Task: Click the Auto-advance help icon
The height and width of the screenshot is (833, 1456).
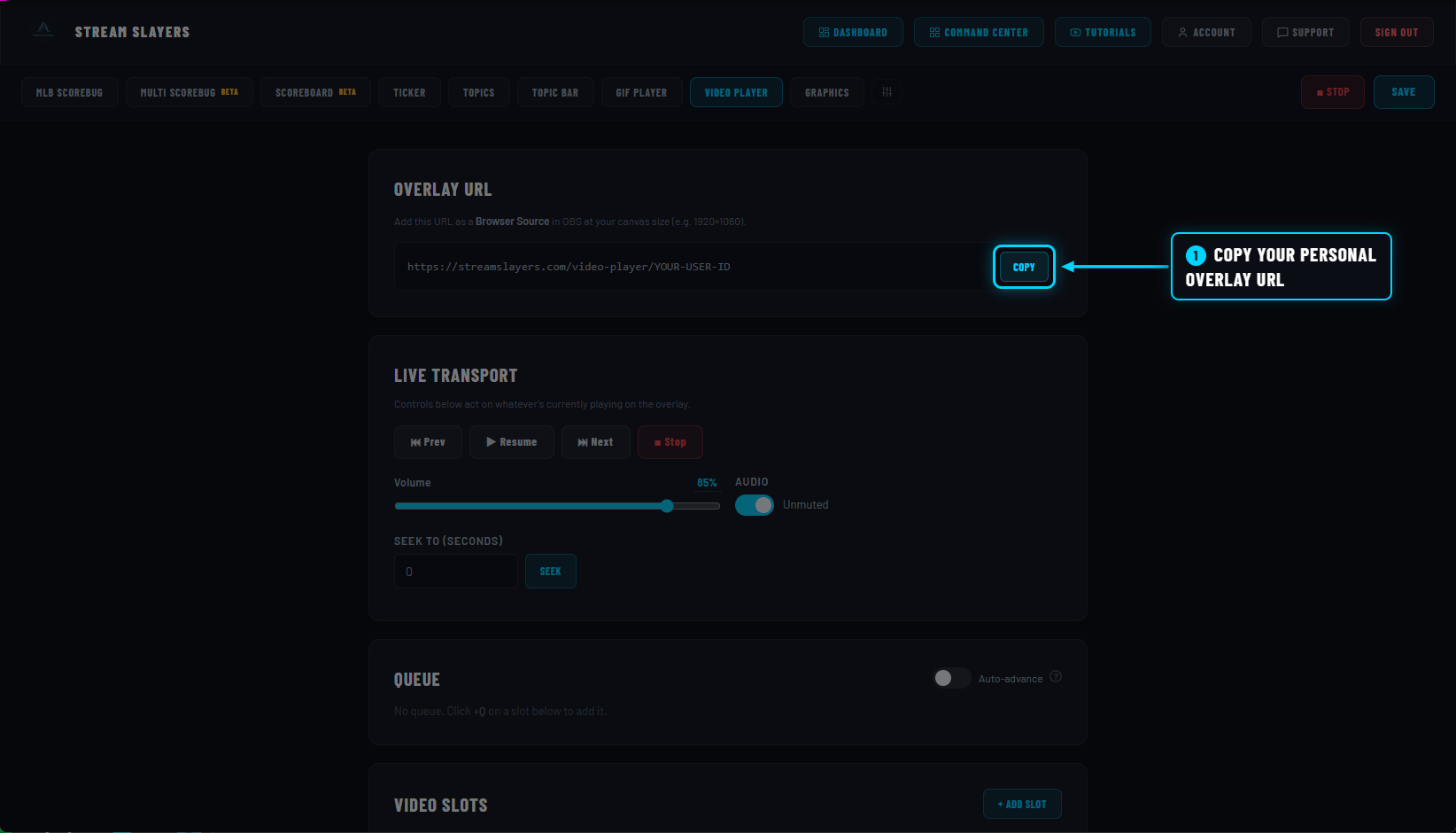Action: pos(1056,676)
